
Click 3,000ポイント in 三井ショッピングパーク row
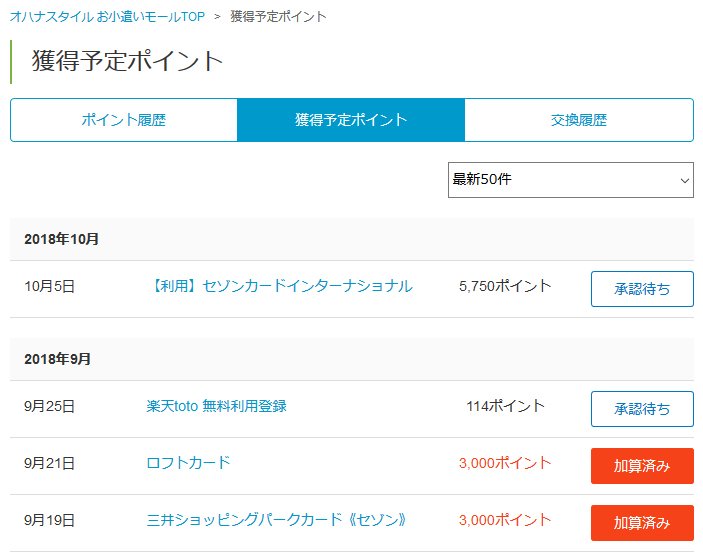click(x=505, y=520)
